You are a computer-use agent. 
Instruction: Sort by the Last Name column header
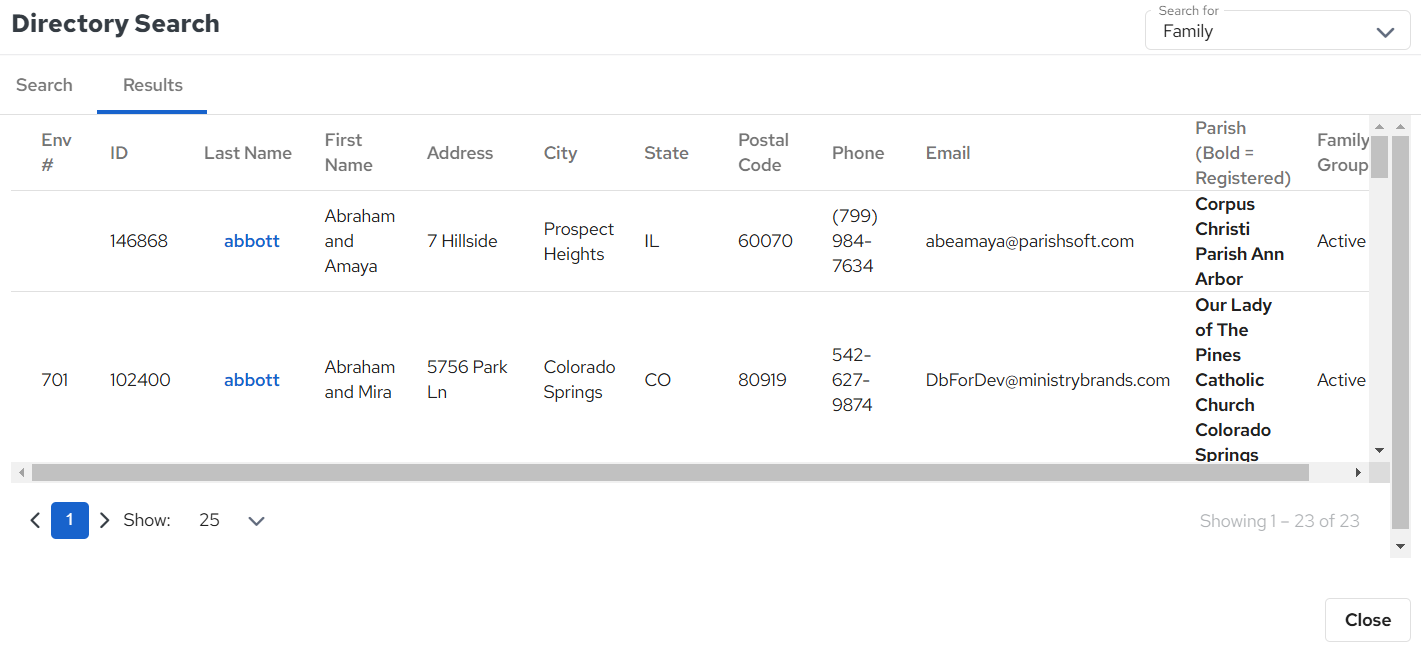[x=247, y=153]
